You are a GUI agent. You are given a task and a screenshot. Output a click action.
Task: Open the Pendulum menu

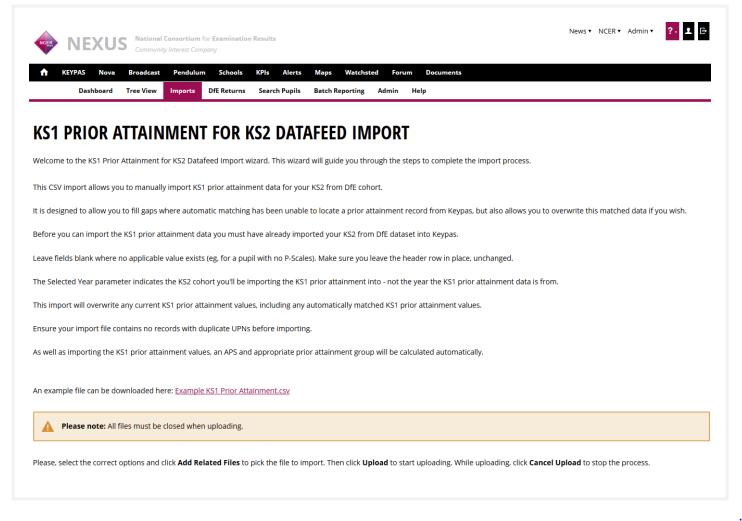click(189, 72)
